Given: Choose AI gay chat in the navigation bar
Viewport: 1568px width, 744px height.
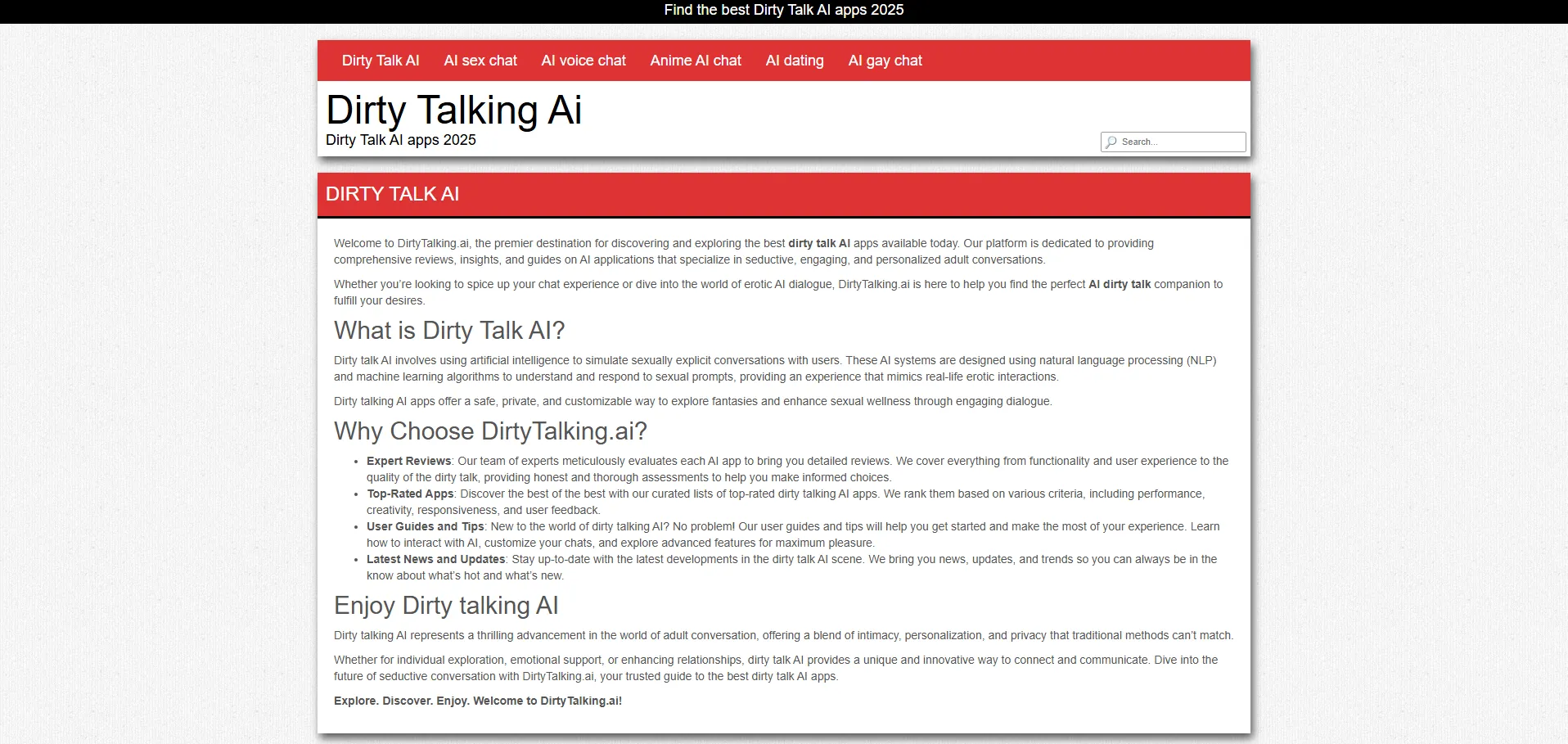Looking at the screenshot, I should pyautogui.click(x=885, y=61).
